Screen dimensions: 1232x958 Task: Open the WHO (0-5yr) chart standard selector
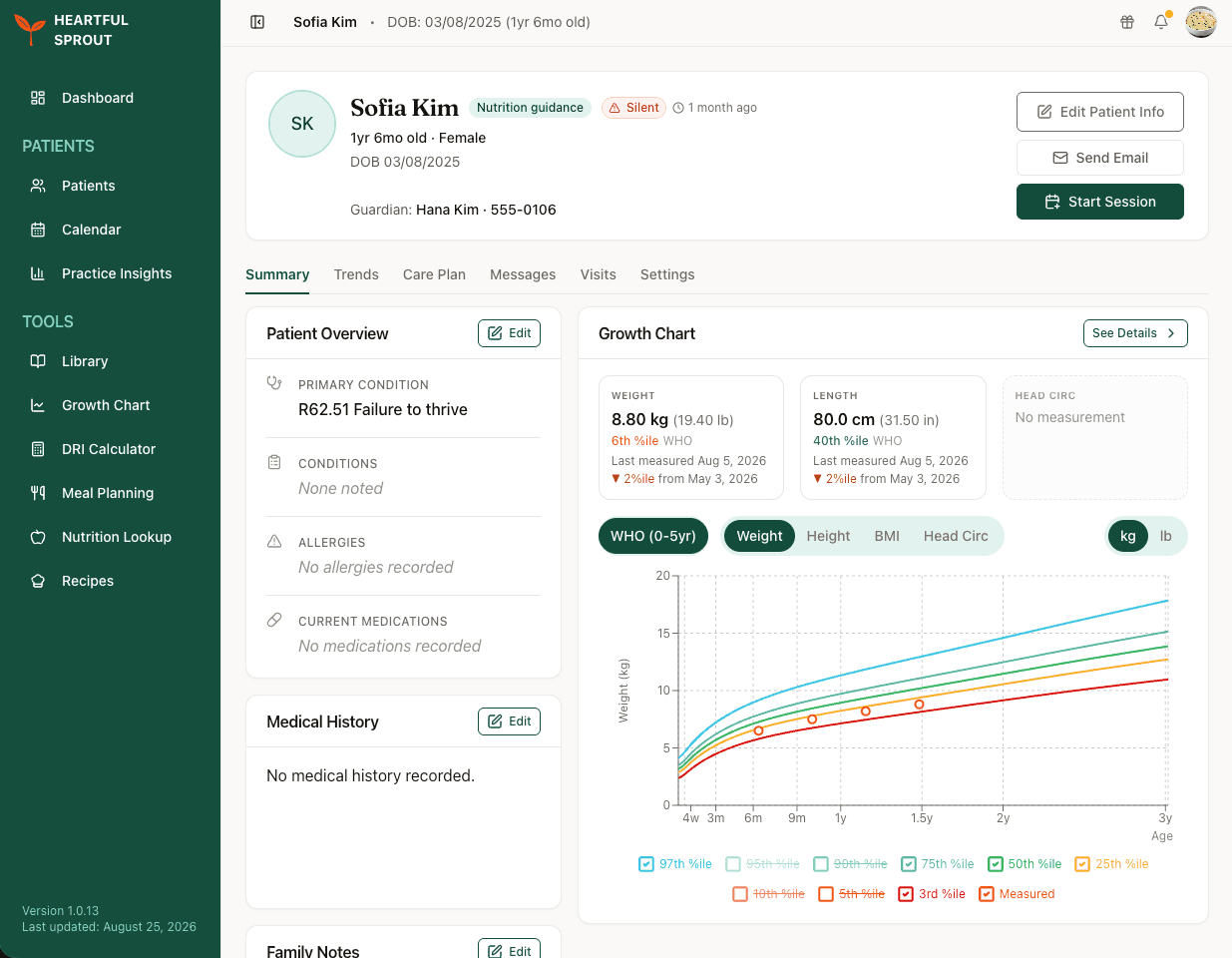coord(653,536)
